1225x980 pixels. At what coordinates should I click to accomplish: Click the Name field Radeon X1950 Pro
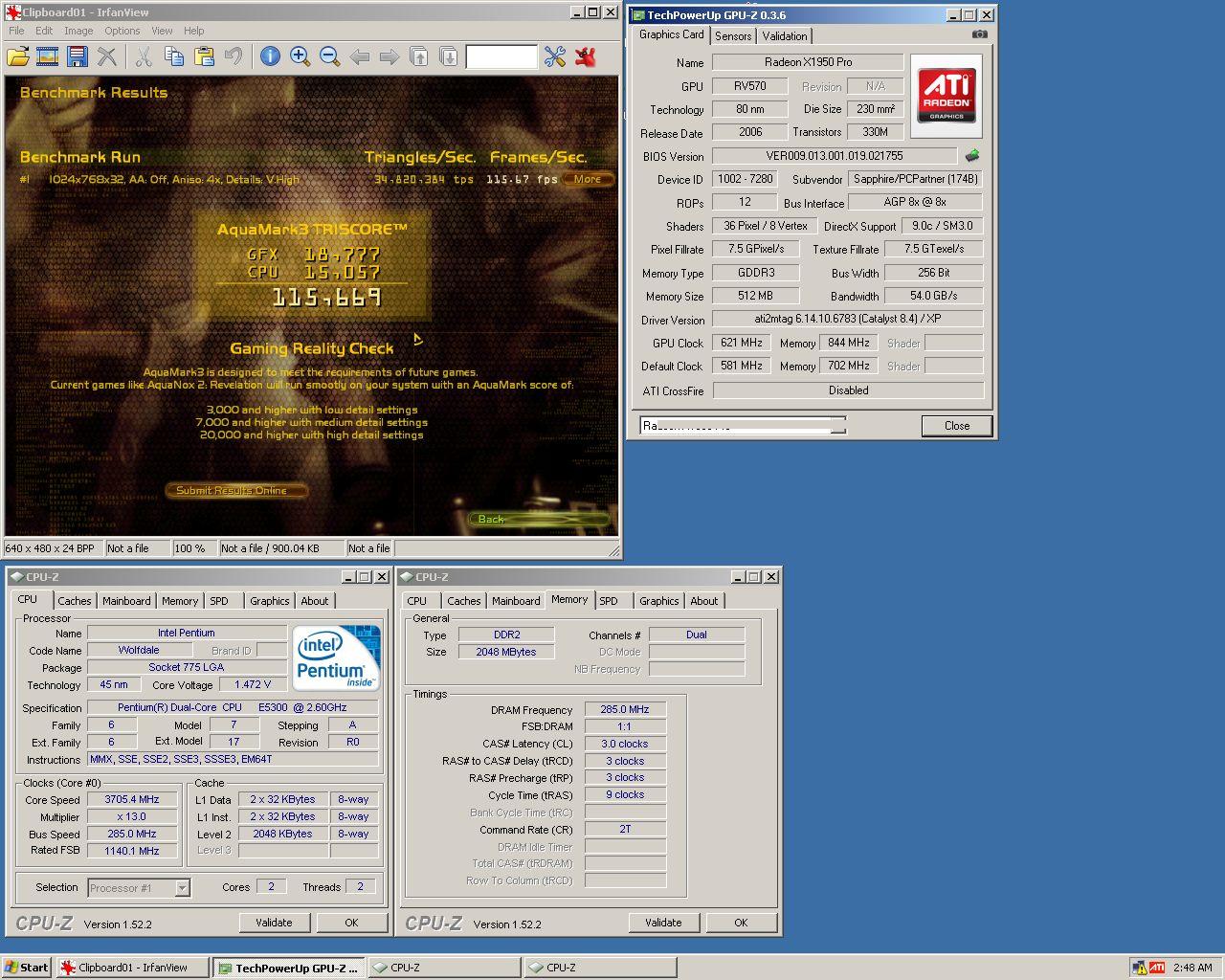808,61
